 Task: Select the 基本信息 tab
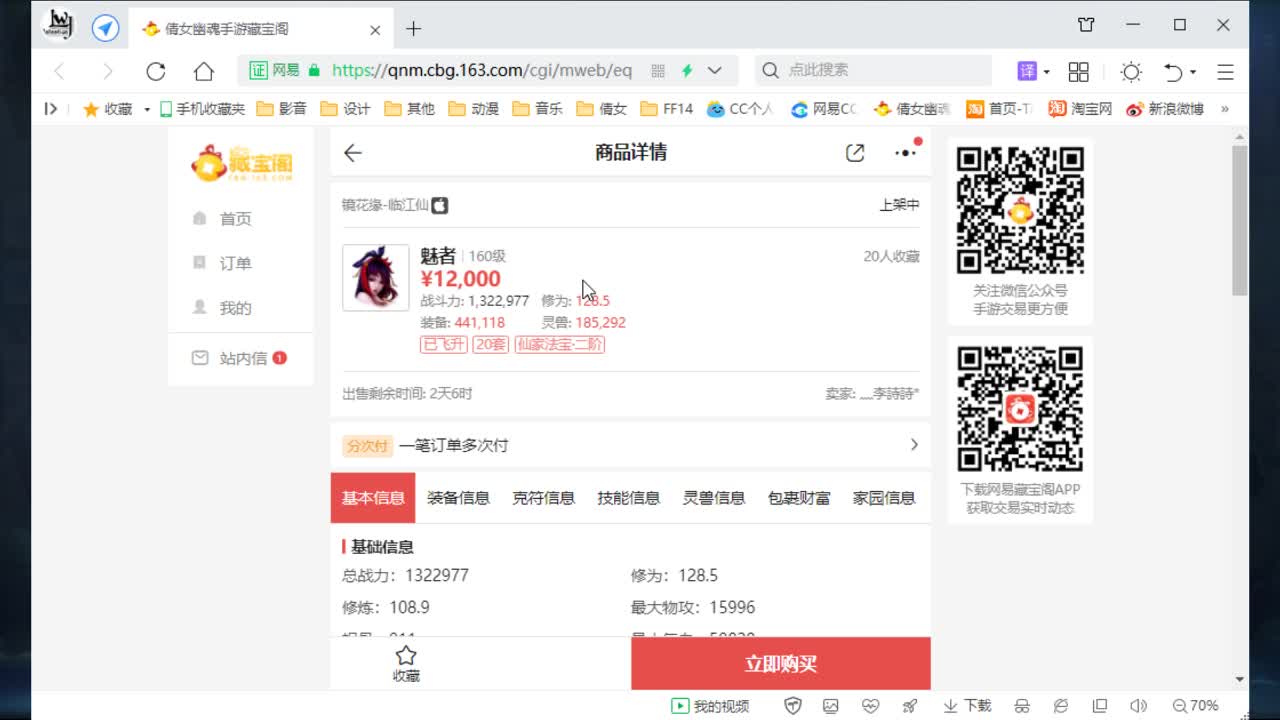click(373, 498)
